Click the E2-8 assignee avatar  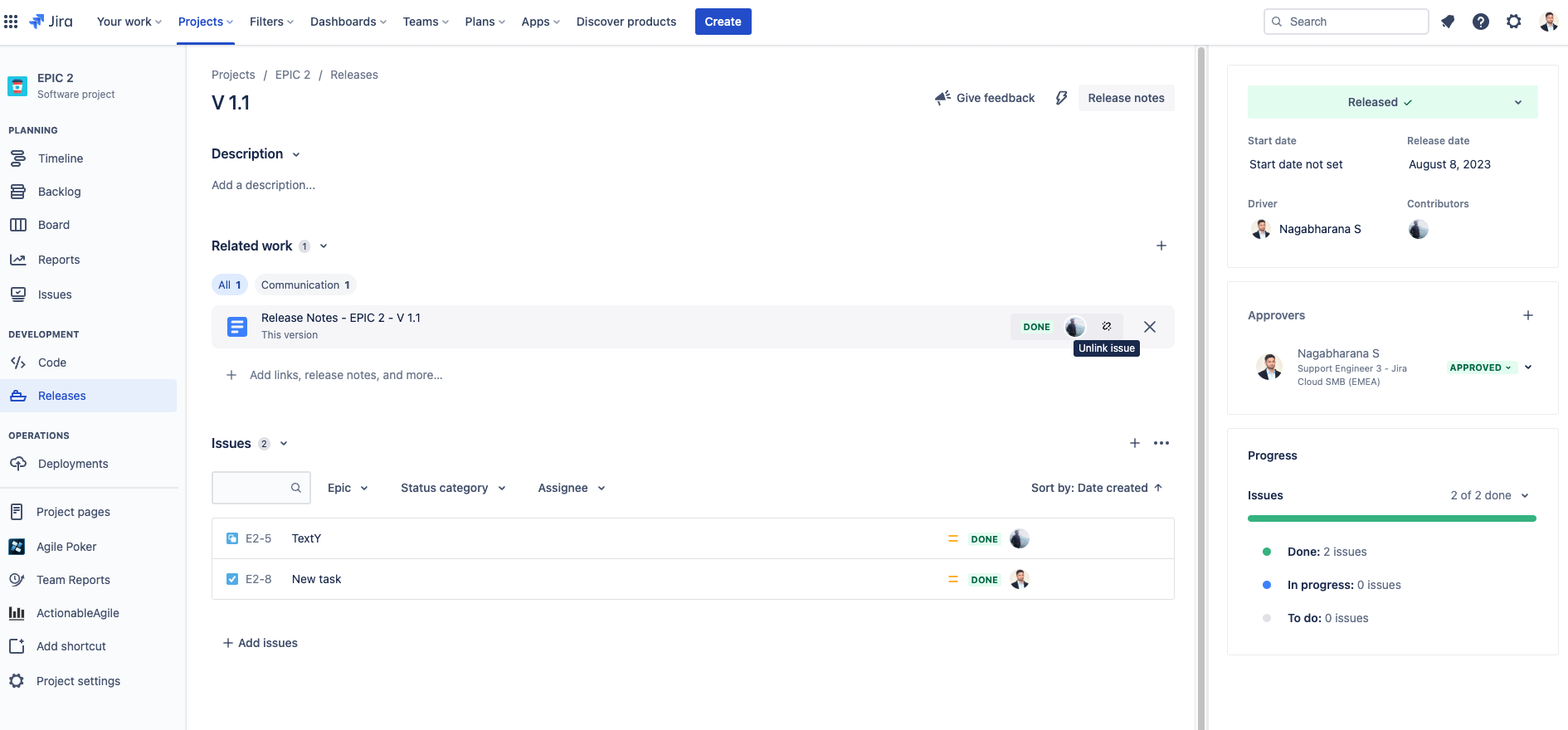(x=1020, y=579)
